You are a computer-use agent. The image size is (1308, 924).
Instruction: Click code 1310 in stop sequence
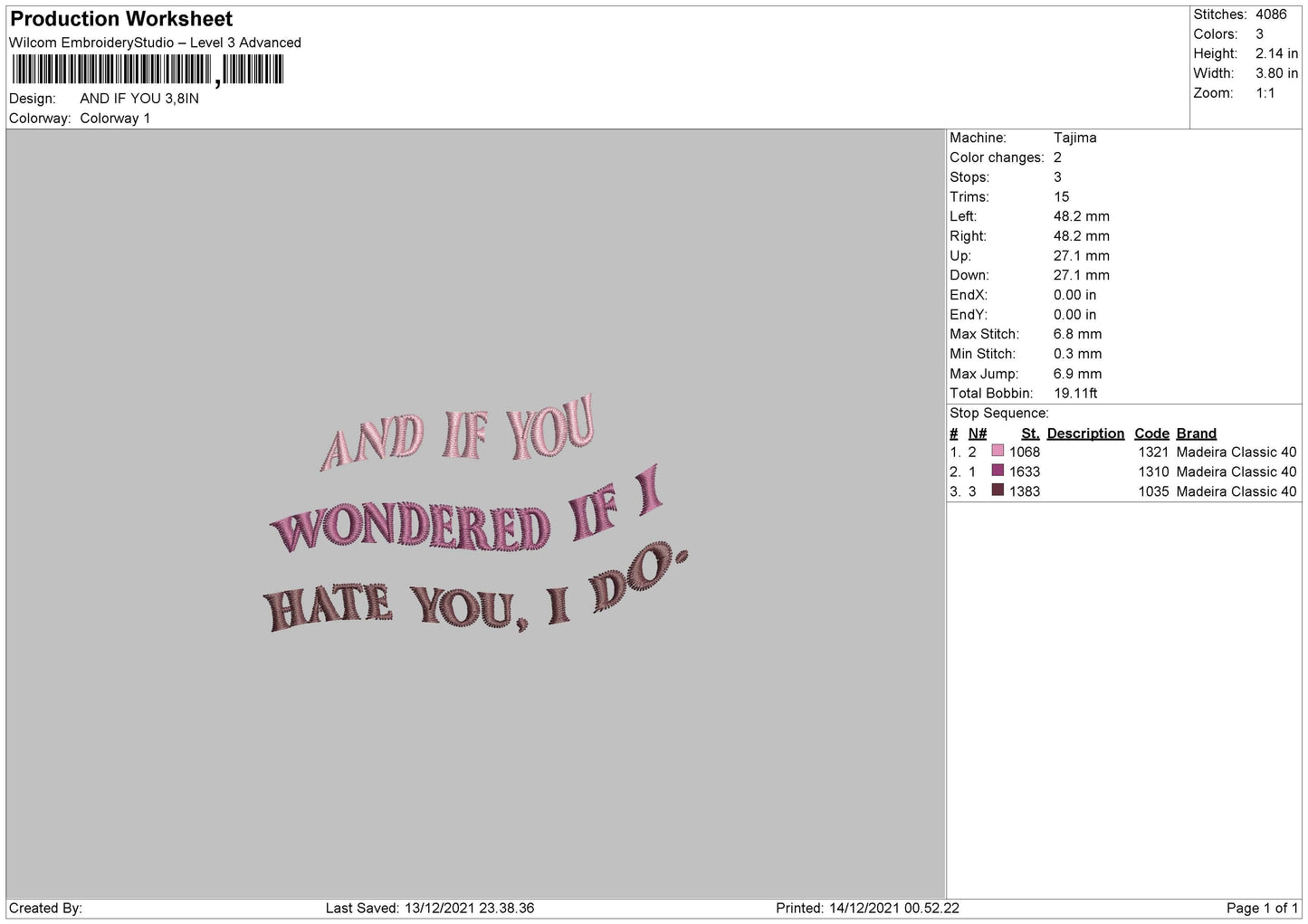tap(1153, 472)
